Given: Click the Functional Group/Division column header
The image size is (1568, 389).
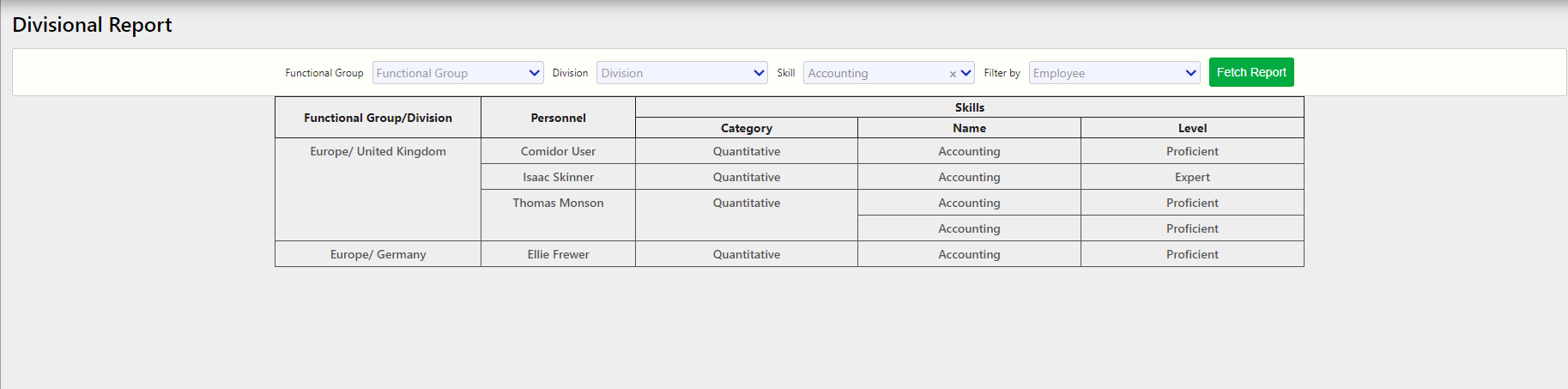Looking at the screenshot, I should coord(378,118).
